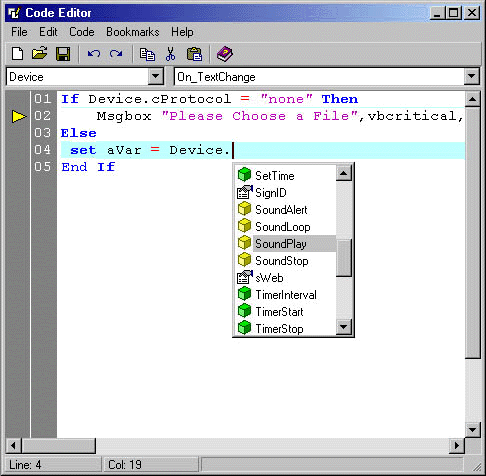Choose TimerInterval from the autocomplete list
486x476 pixels.
286,295
